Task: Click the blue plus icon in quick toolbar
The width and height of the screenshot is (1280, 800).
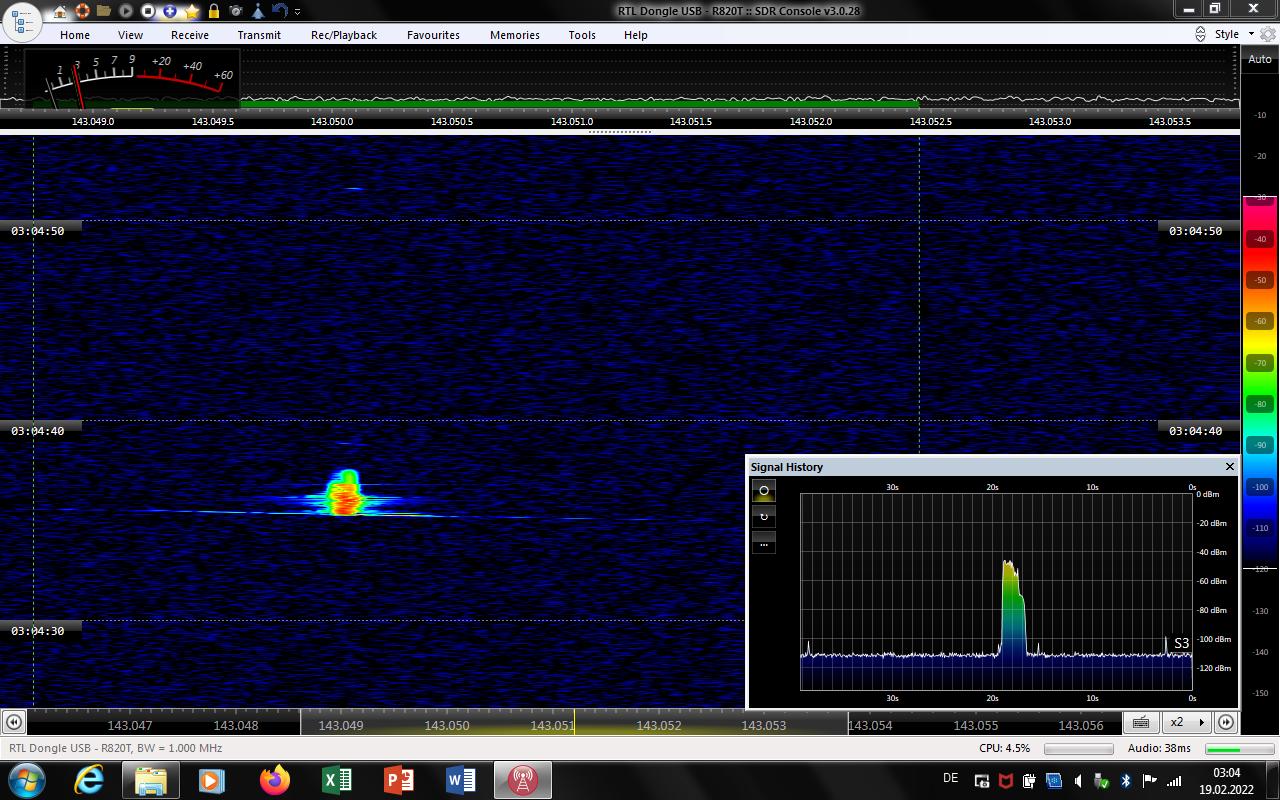Action: (x=170, y=11)
